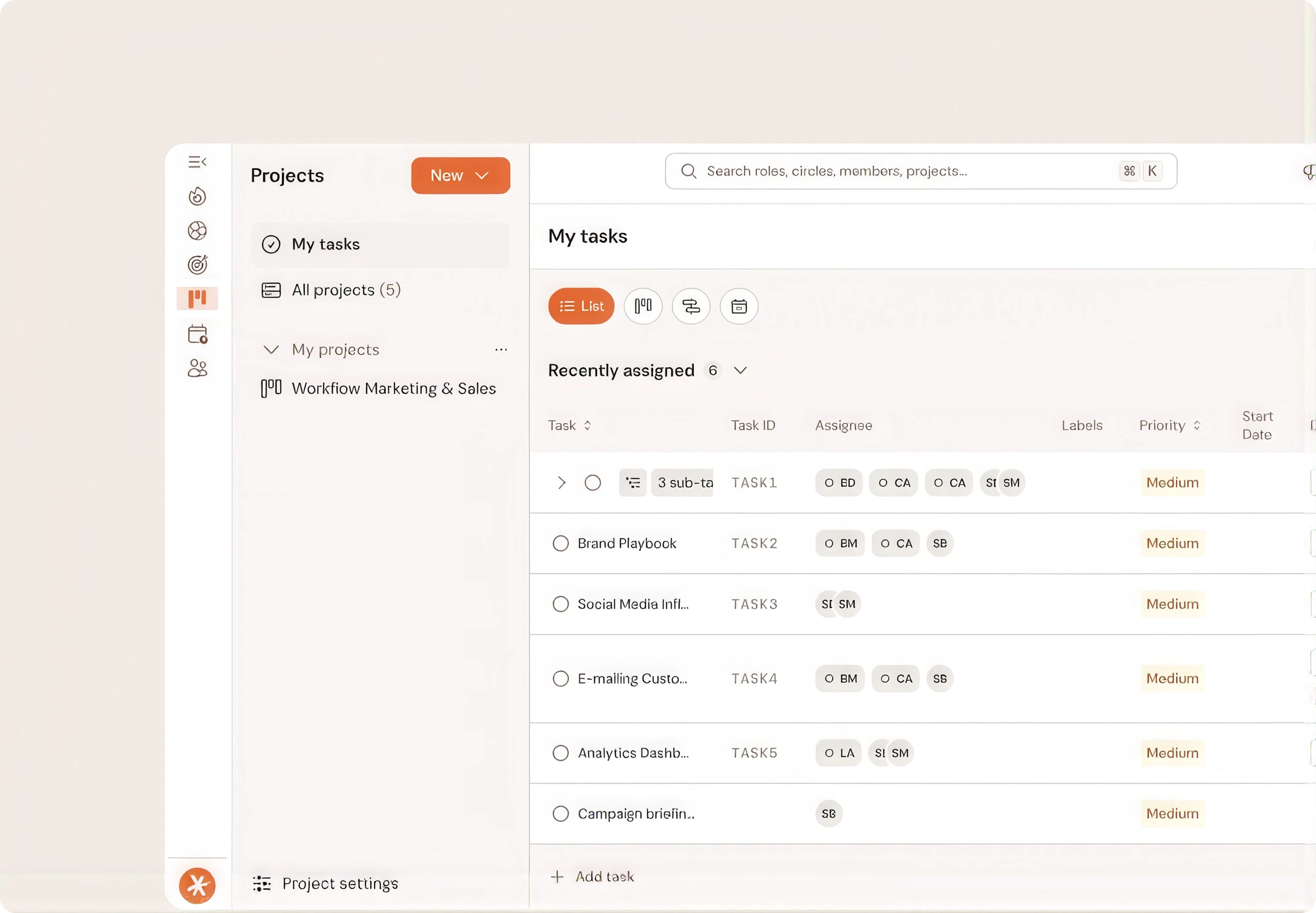Expand TASK1 sub-tasks chevron
The image size is (1316, 913).
click(562, 483)
